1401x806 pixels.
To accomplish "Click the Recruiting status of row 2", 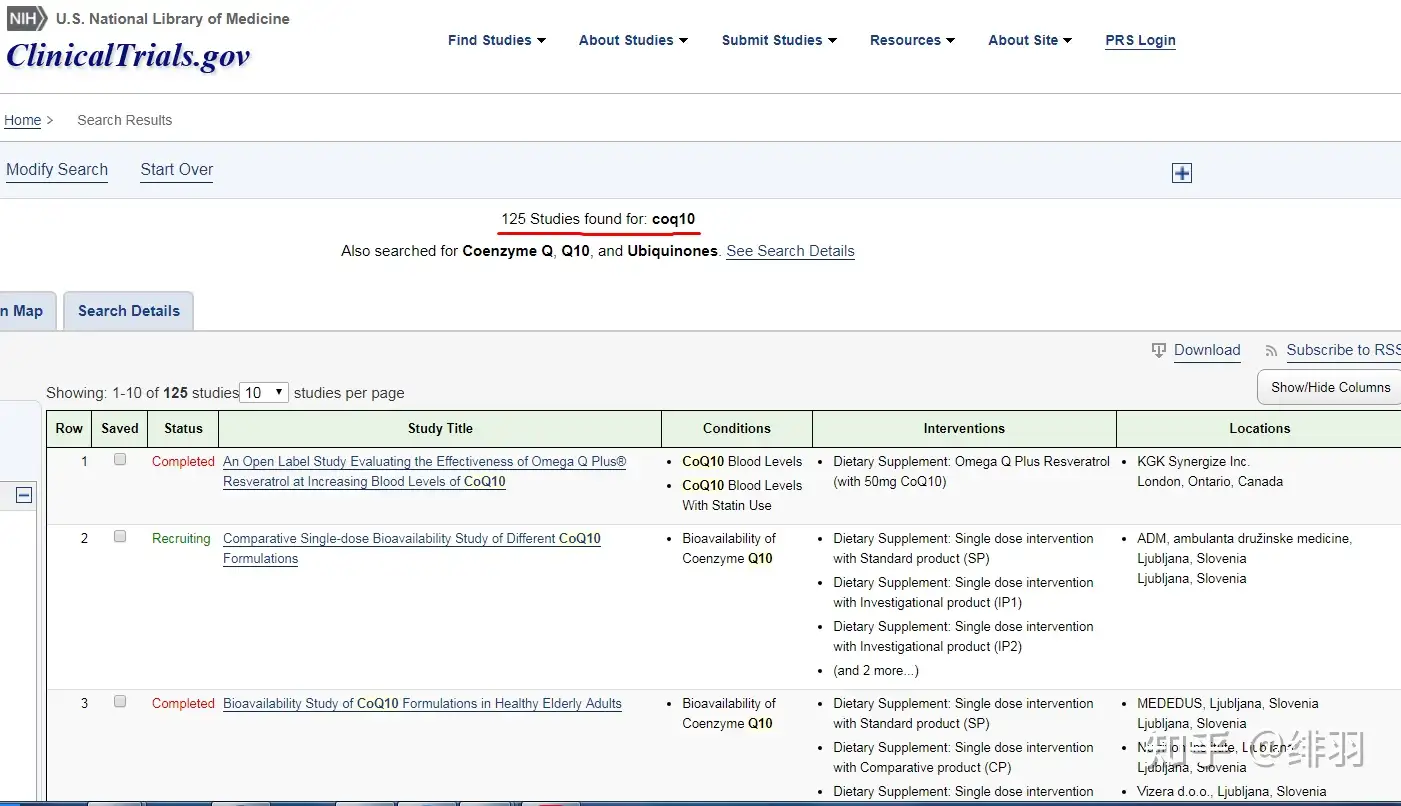I will (x=181, y=538).
